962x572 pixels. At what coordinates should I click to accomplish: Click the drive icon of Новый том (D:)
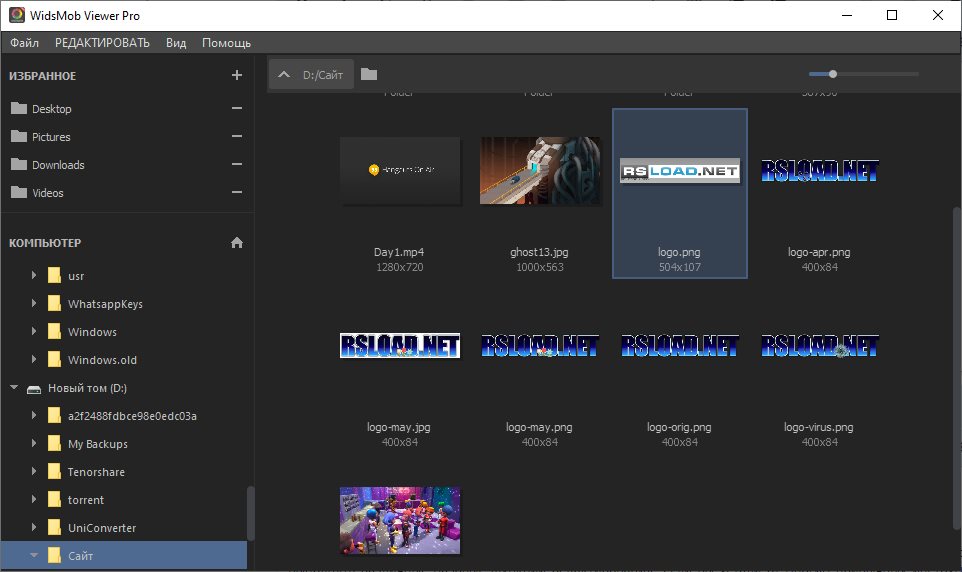[x=34, y=388]
